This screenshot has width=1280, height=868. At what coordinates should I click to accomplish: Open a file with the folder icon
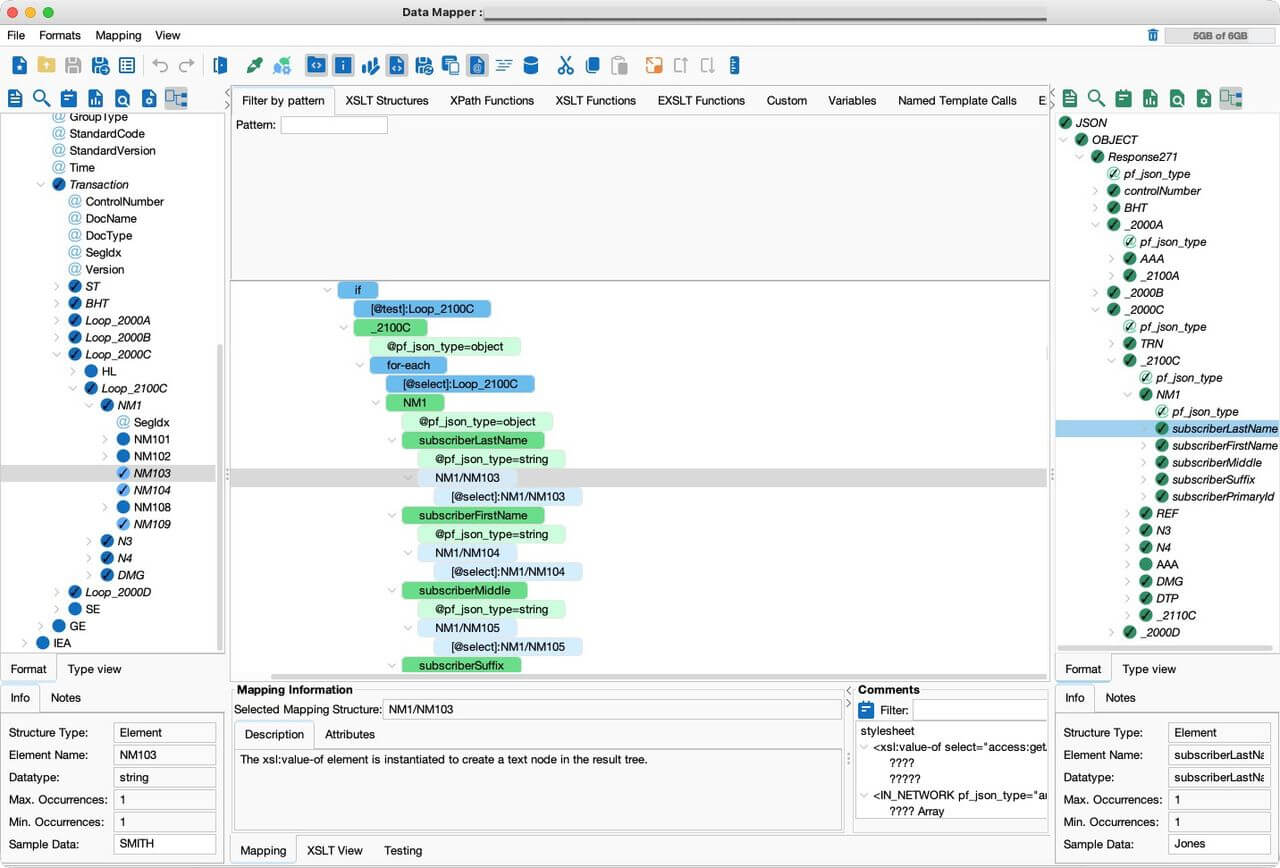[46, 65]
